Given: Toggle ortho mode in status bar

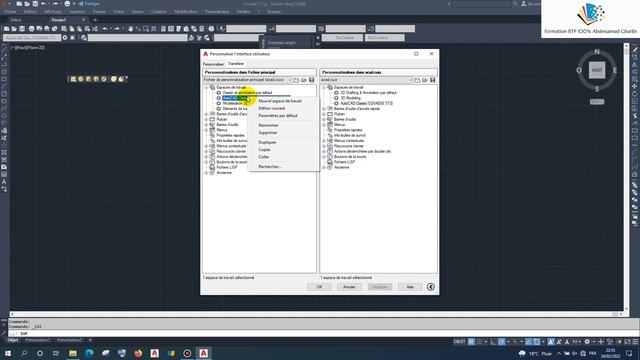Looking at the screenshot, I should click(x=493, y=342).
